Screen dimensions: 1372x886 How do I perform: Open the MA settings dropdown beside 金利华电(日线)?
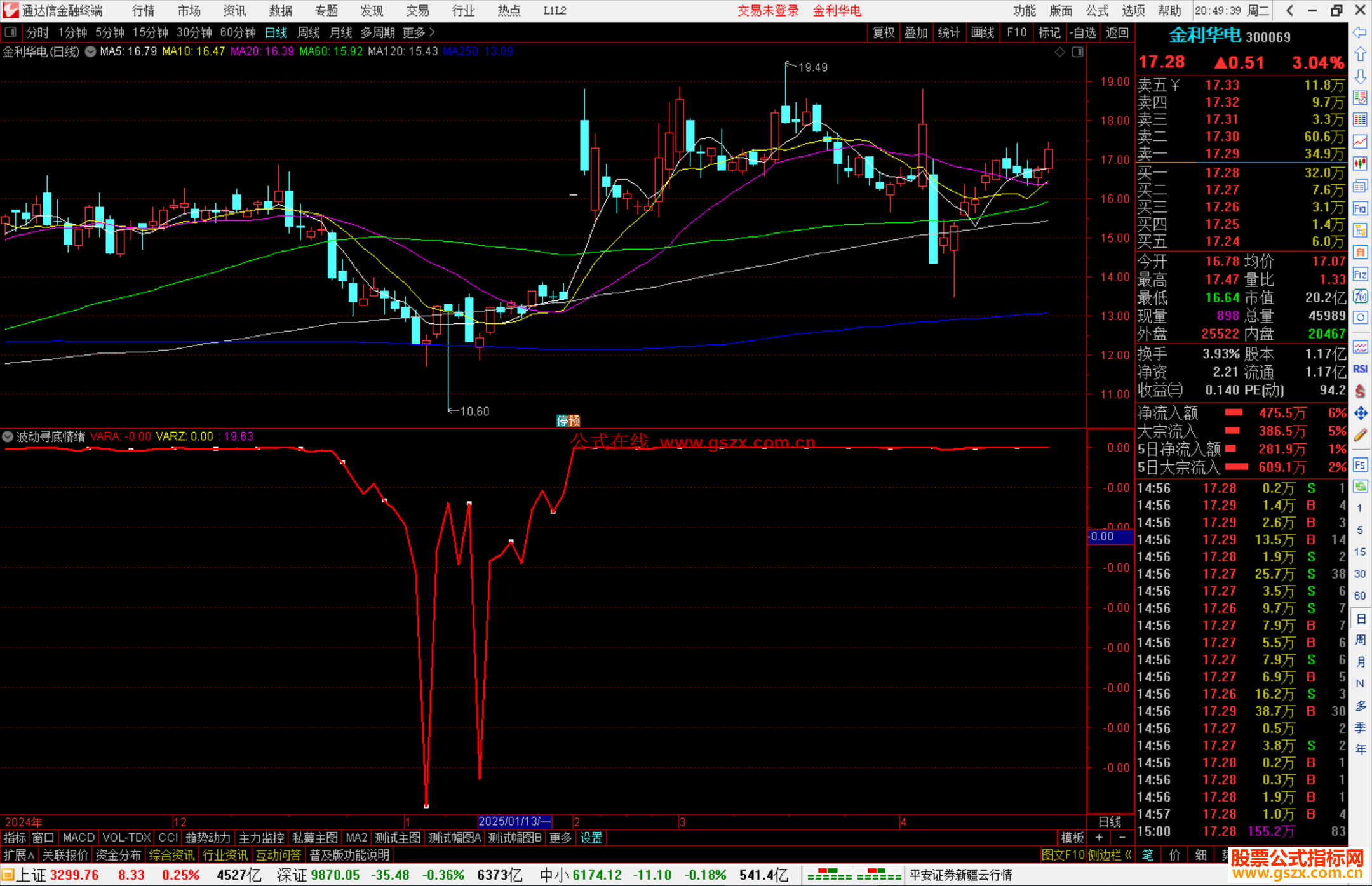pos(91,51)
